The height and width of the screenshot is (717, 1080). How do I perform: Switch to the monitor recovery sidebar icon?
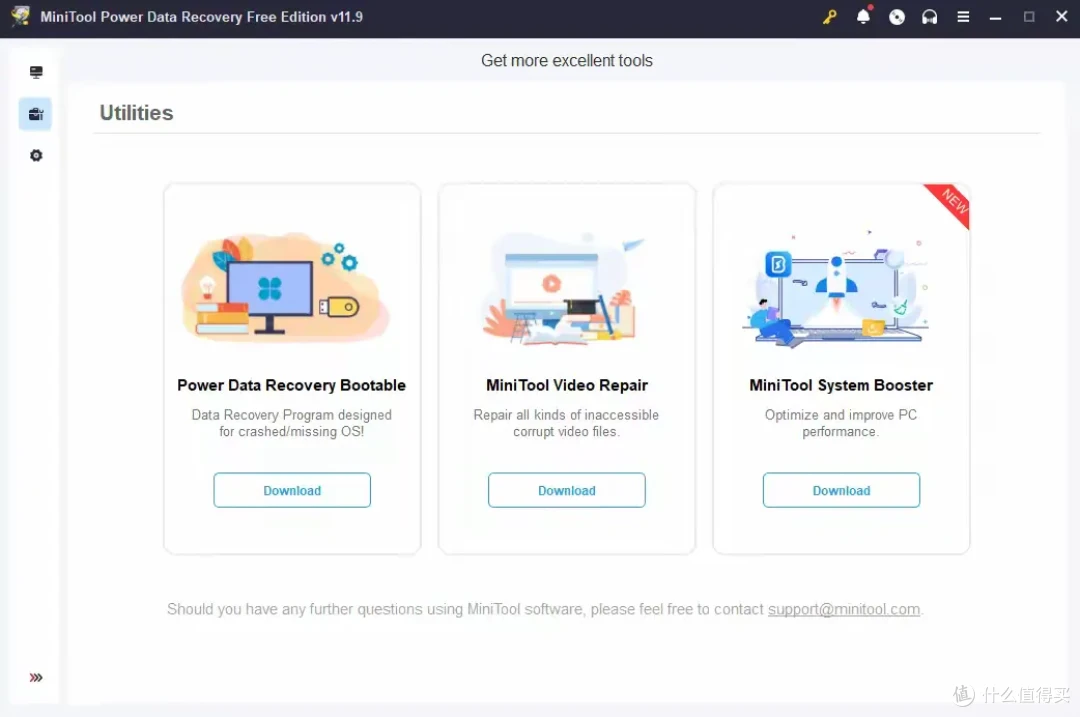(36, 72)
